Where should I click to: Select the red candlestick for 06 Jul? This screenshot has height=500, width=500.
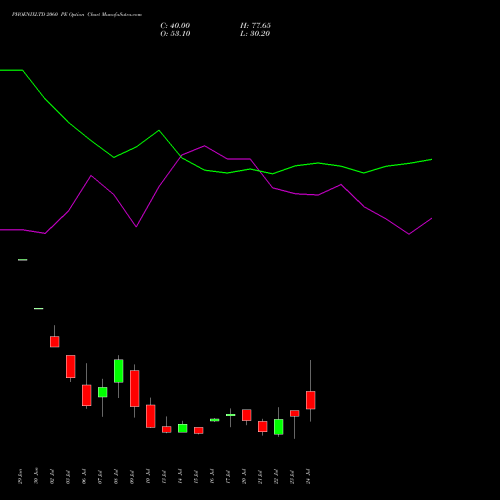click(x=87, y=395)
